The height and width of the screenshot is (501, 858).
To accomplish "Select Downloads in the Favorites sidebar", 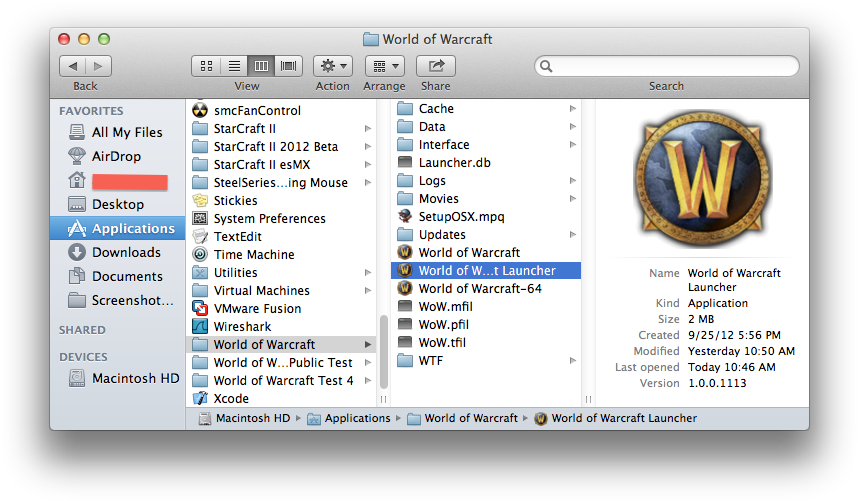I will coord(126,252).
